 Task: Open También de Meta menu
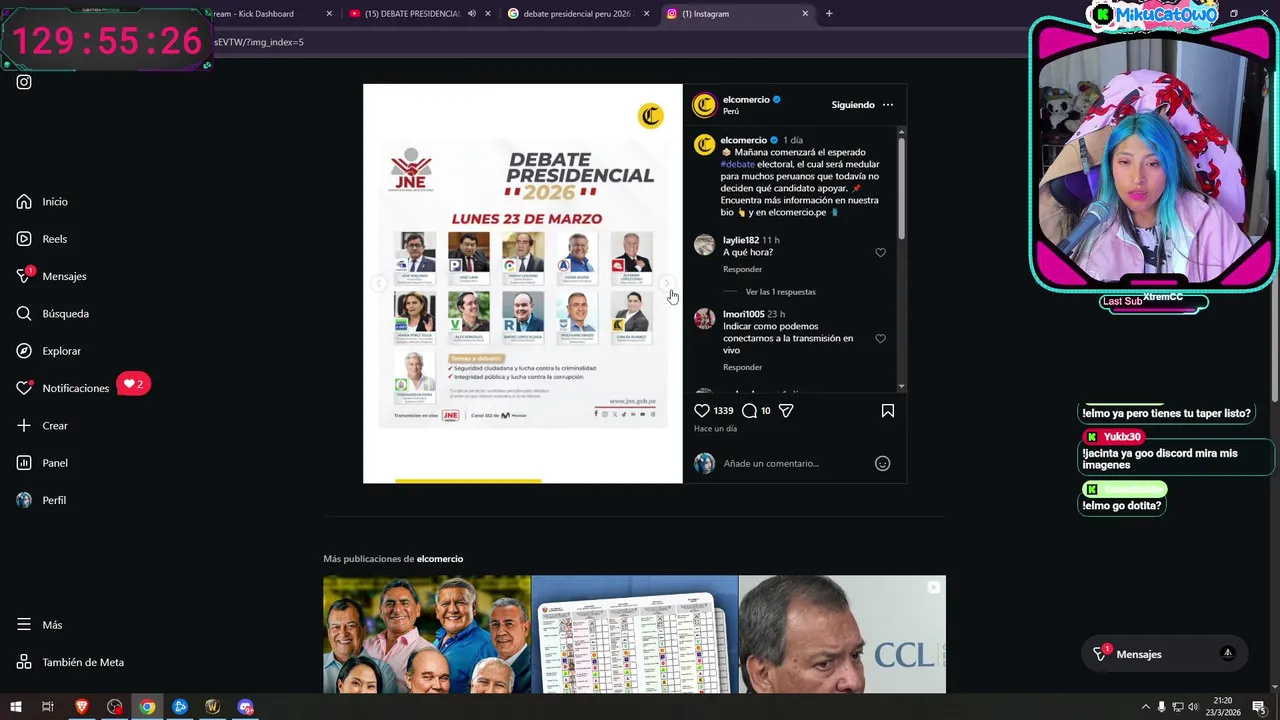70,662
